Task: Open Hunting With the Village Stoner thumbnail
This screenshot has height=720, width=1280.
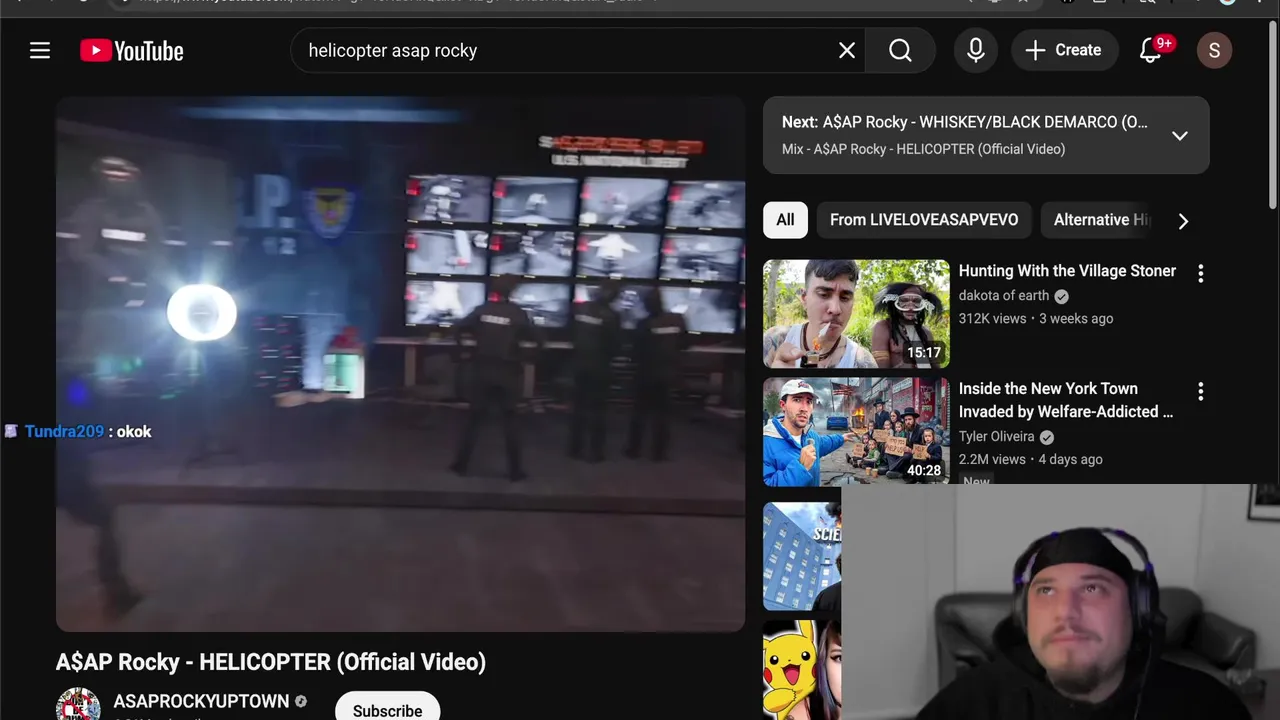Action: tap(856, 314)
